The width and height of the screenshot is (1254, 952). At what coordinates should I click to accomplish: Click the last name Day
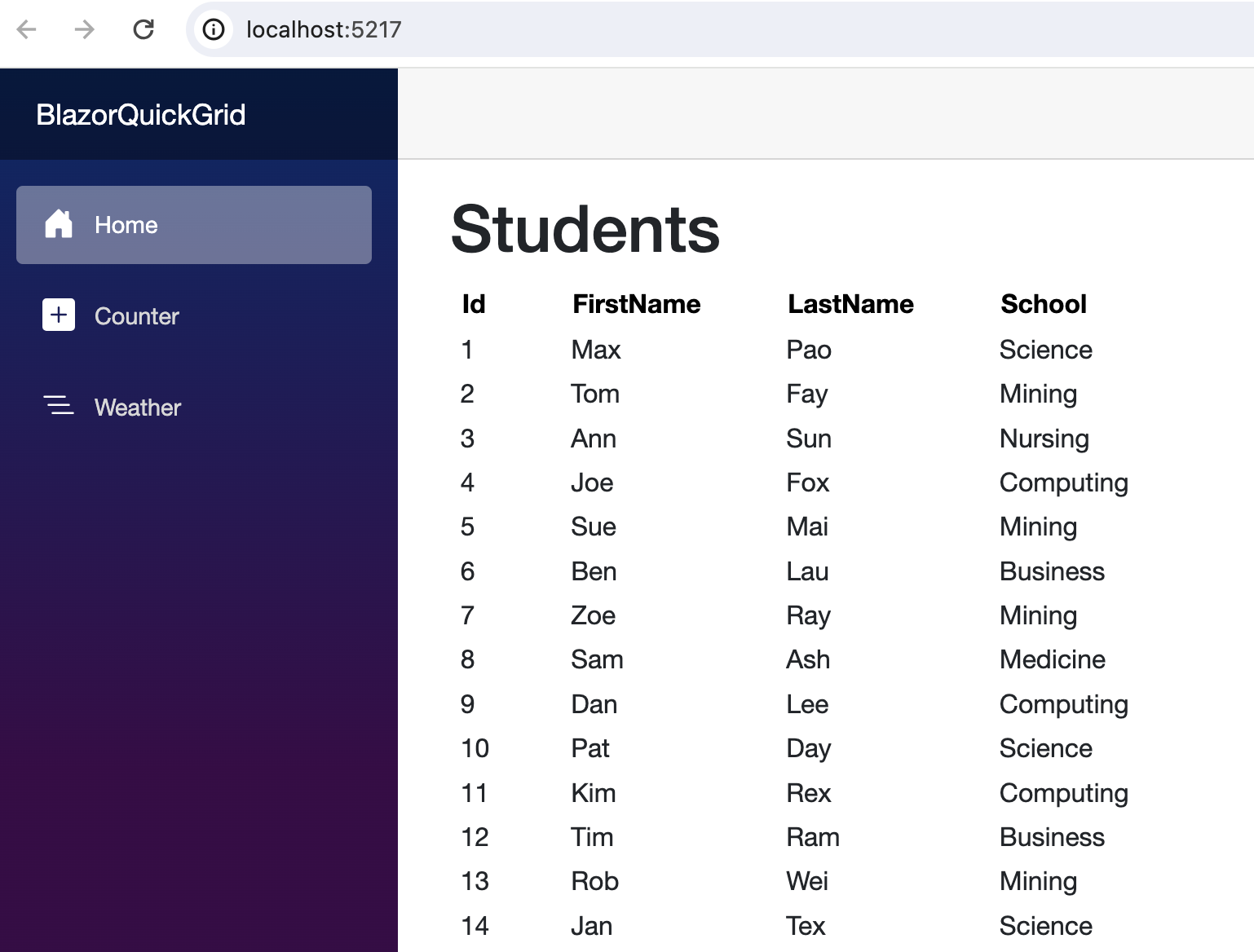(809, 749)
